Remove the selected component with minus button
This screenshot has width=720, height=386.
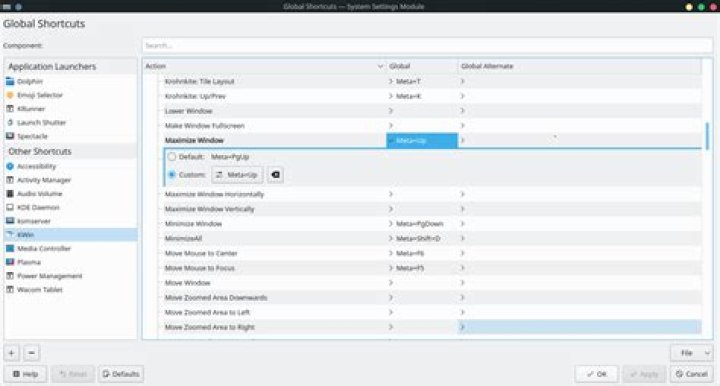tap(32, 353)
